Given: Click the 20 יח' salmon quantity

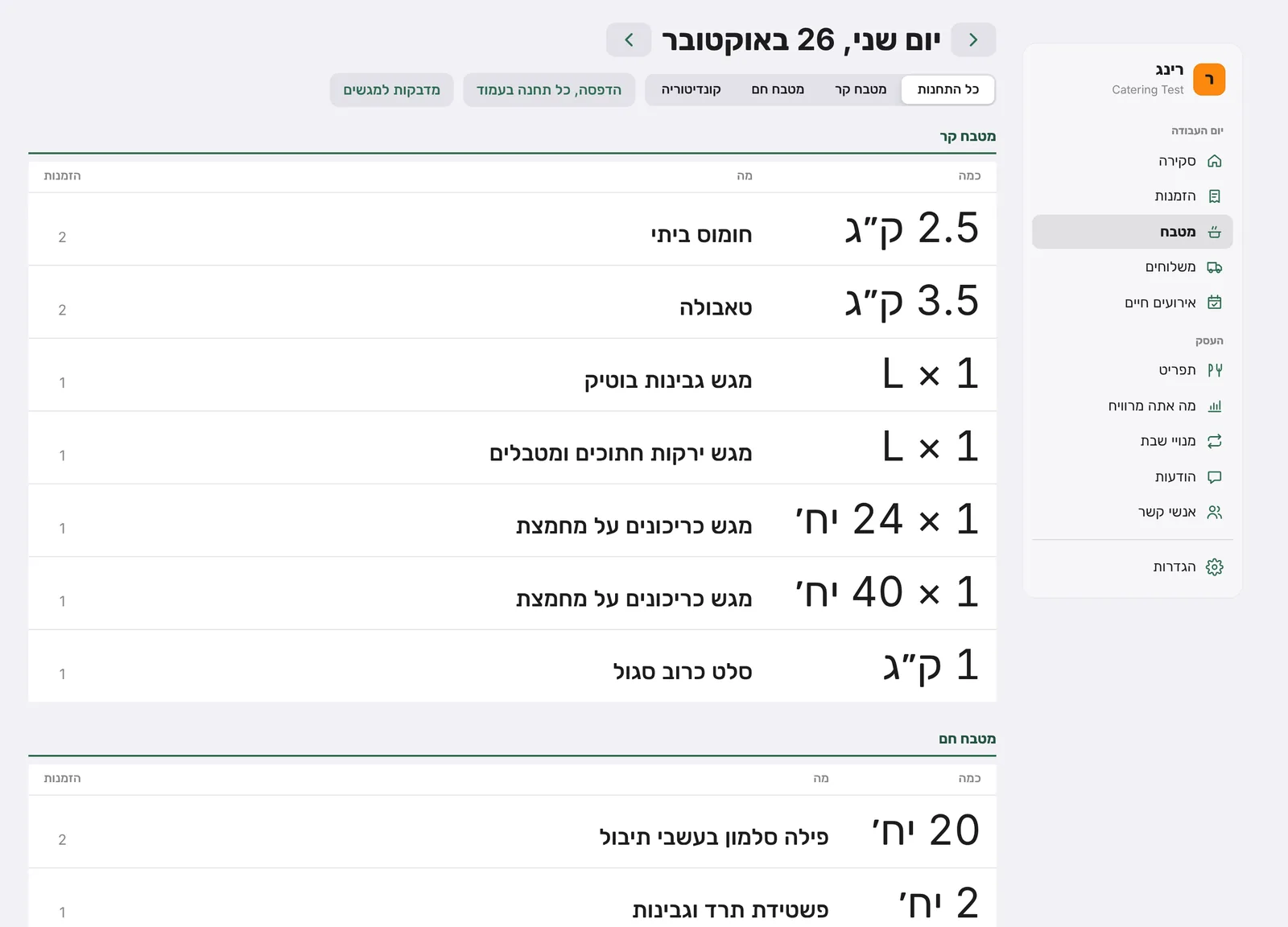Looking at the screenshot, I should [926, 830].
